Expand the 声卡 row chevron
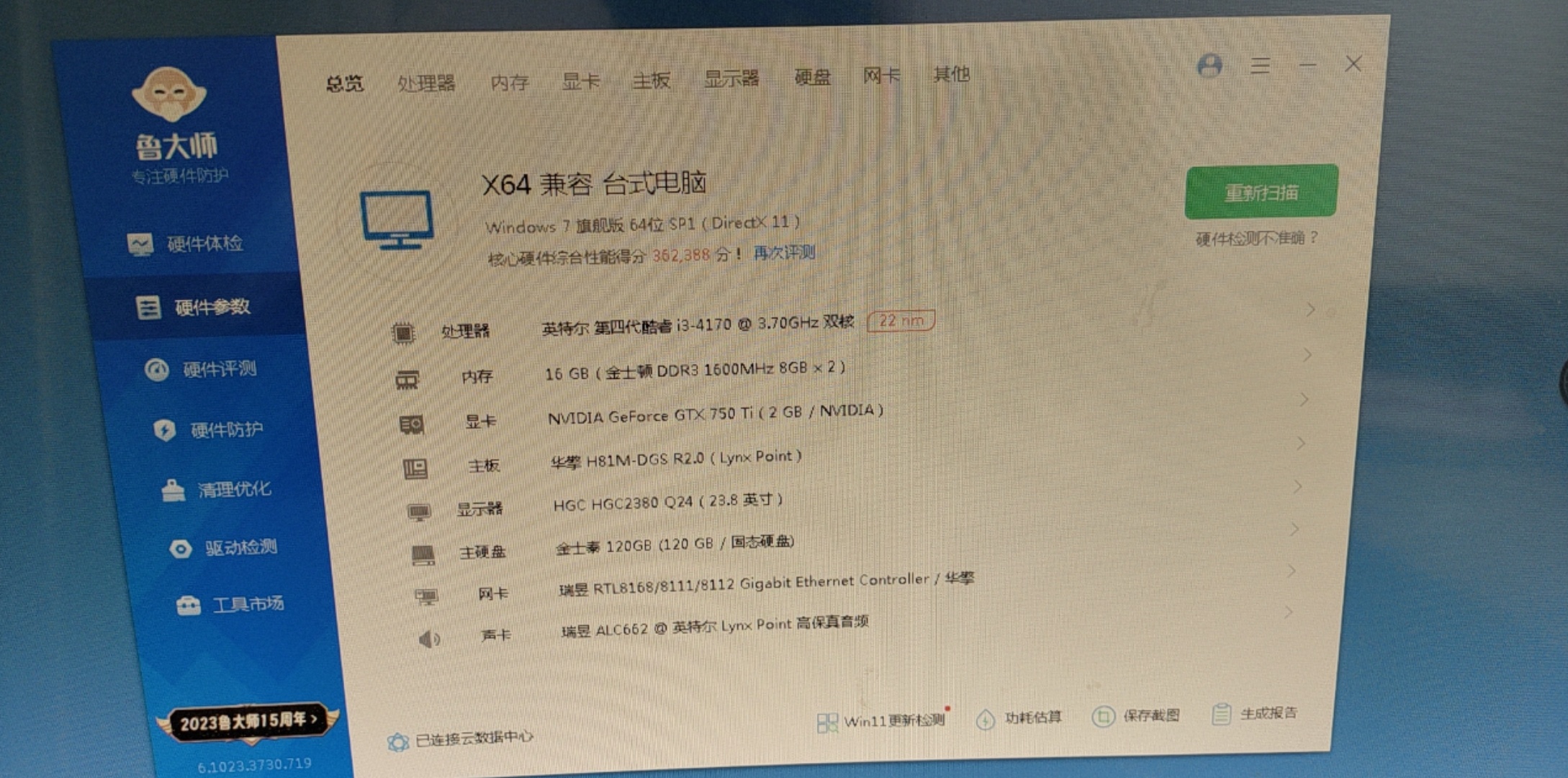The width and height of the screenshot is (1568, 778). coord(1289,612)
